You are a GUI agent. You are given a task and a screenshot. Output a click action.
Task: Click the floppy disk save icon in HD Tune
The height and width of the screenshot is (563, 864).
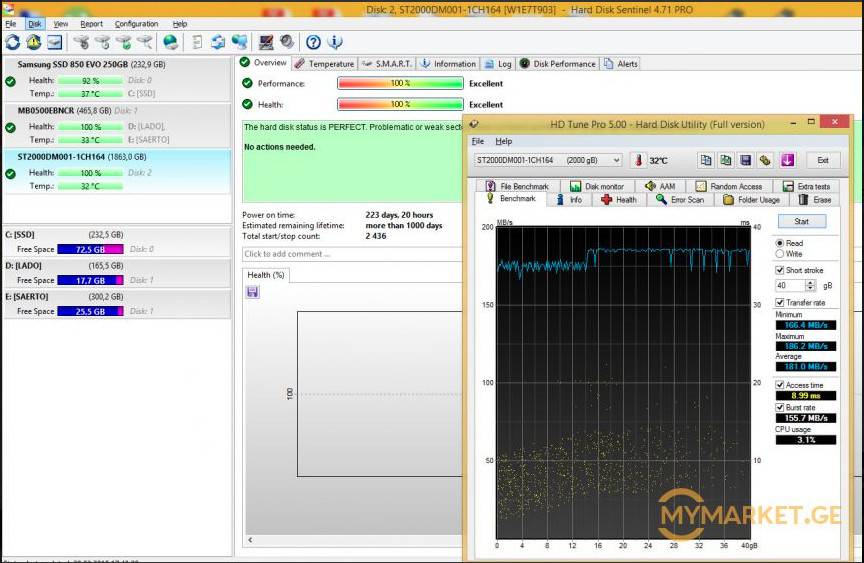click(x=746, y=160)
